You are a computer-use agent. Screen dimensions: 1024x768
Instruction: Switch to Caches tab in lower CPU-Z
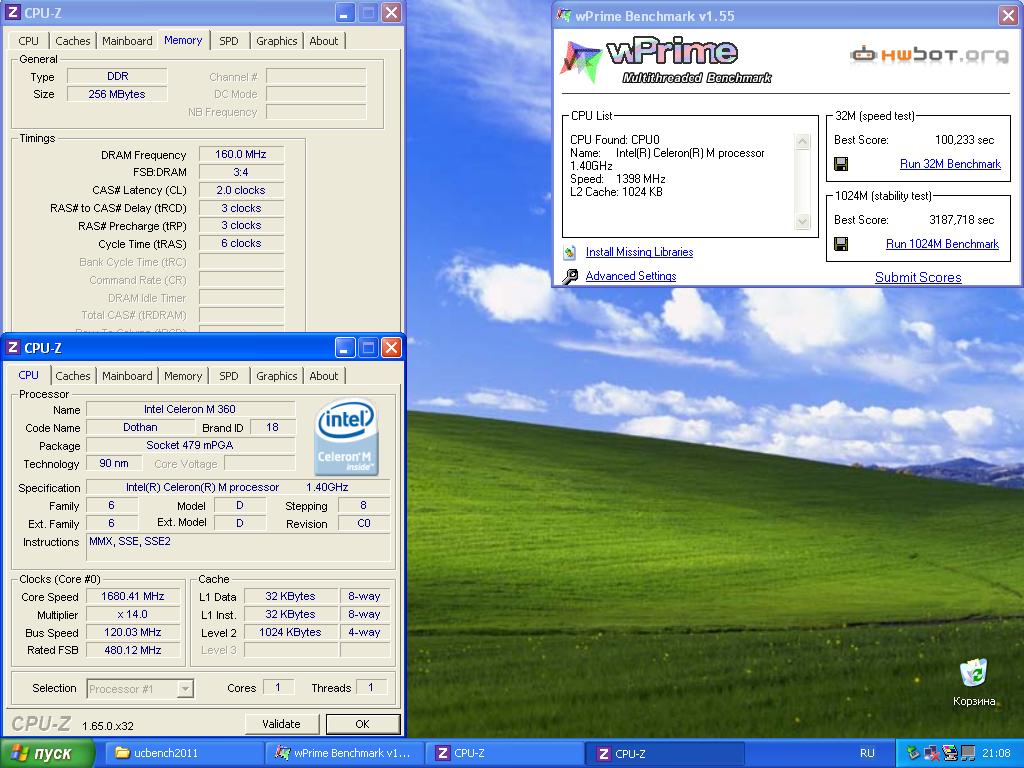coord(72,376)
